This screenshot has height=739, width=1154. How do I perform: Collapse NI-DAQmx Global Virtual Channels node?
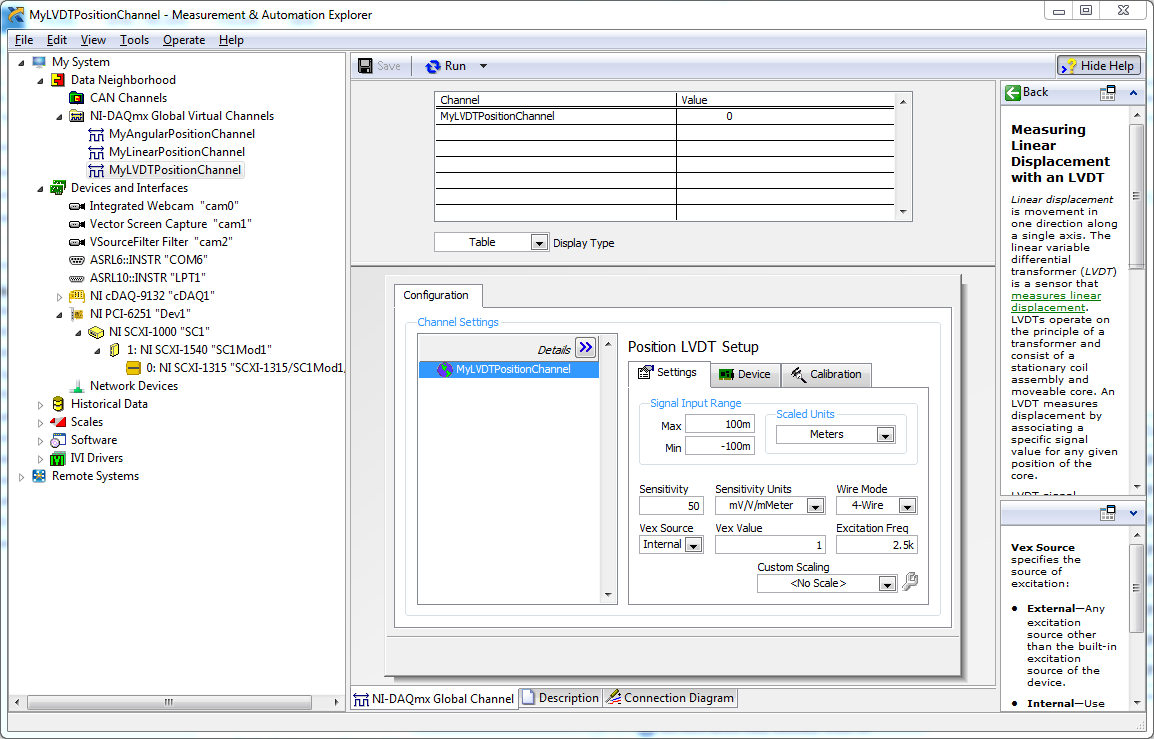coord(60,116)
